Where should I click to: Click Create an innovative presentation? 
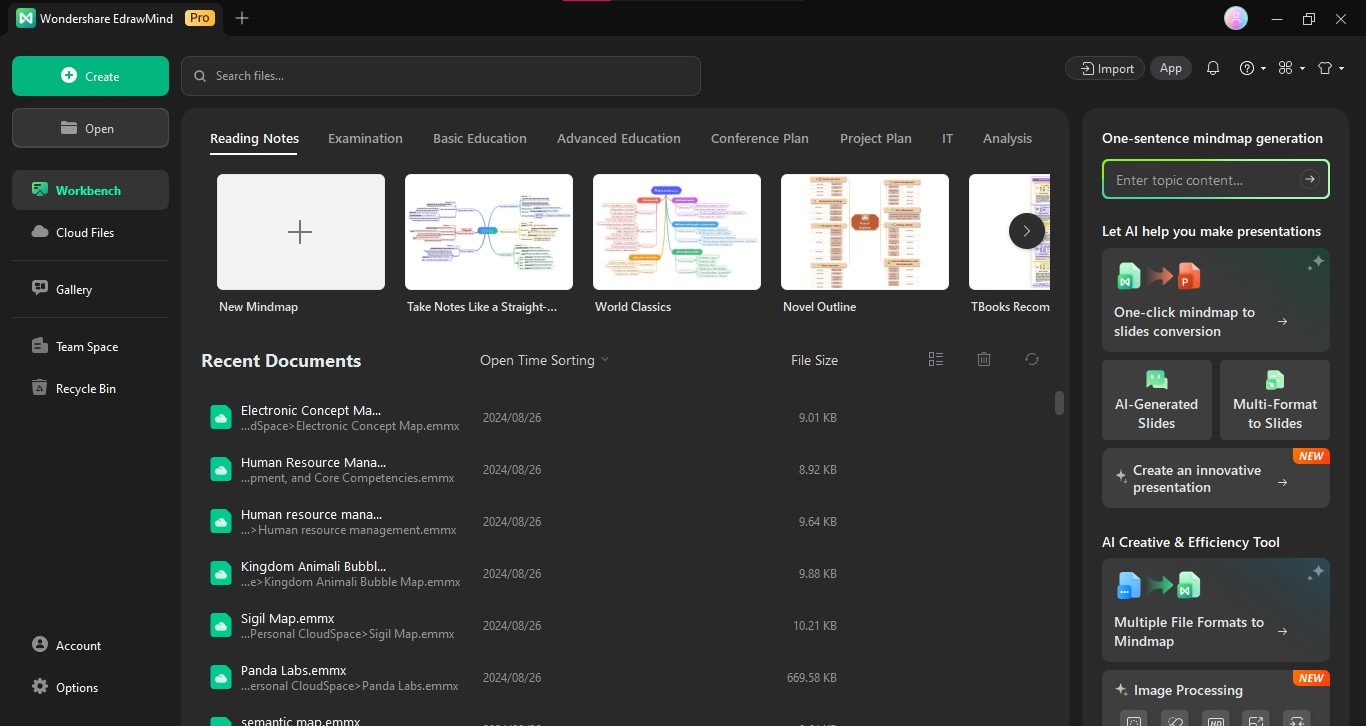(1216, 478)
